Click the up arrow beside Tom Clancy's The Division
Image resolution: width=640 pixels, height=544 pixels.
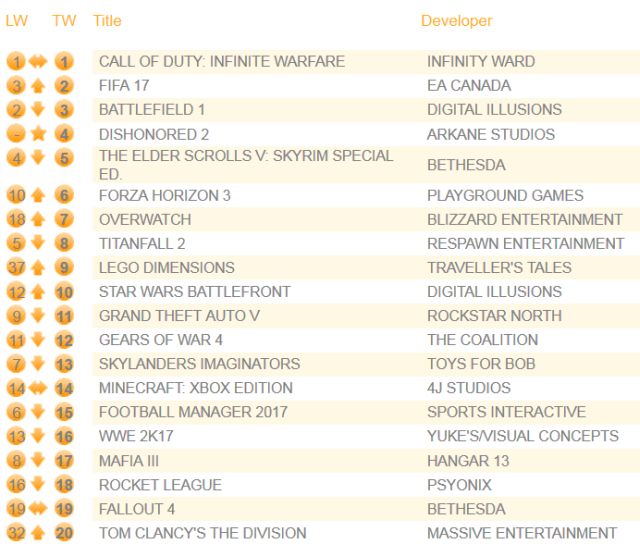click(x=39, y=533)
